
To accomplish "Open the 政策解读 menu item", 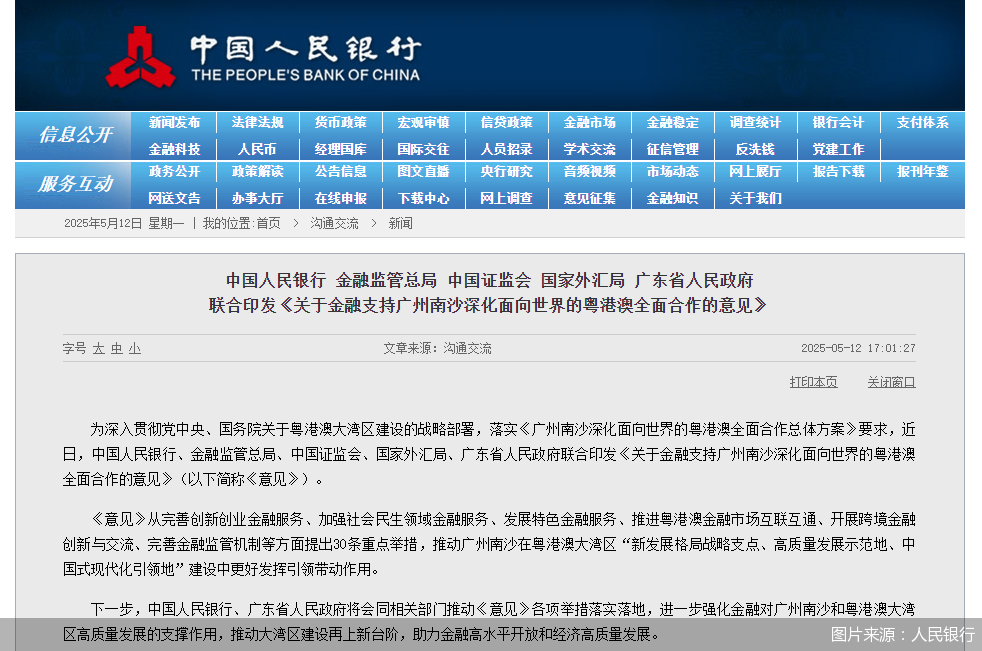I will tap(257, 171).
